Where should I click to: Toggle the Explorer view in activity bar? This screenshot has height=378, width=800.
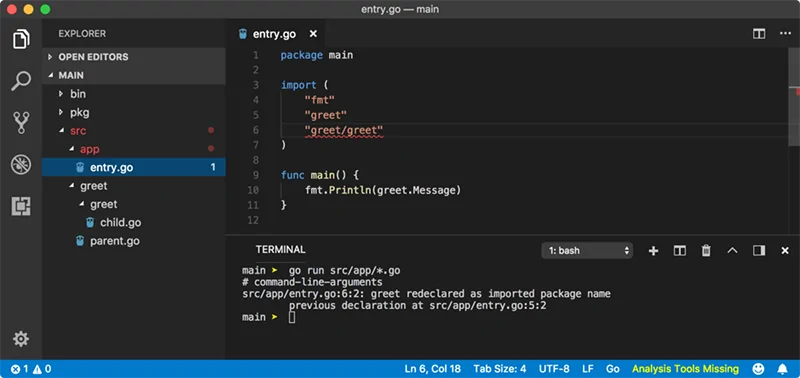[x=21, y=39]
